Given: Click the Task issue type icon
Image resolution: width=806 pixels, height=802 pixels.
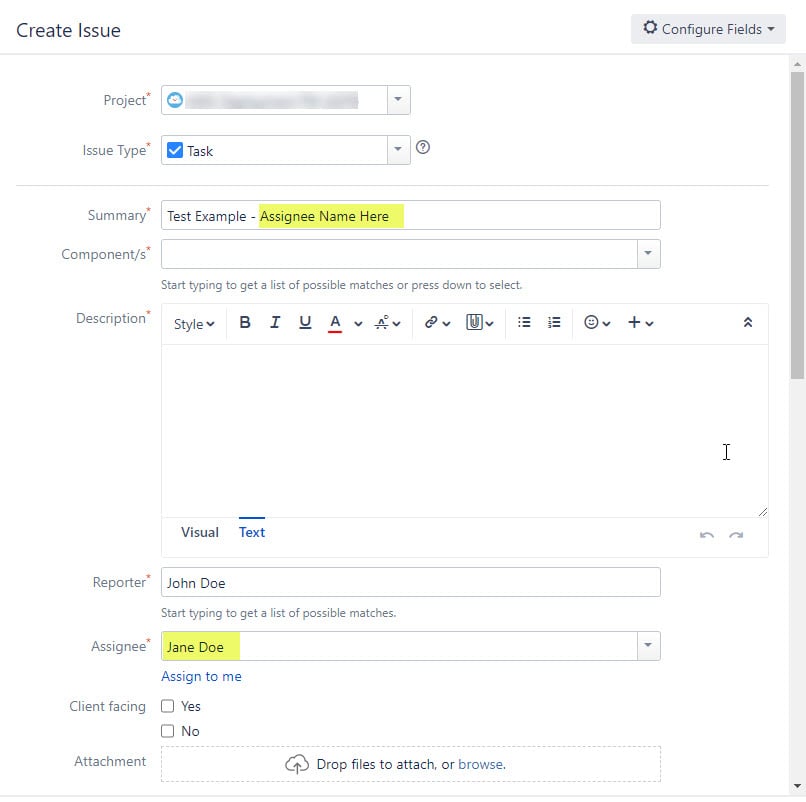Looking at the screenshot, I should (x=175, y=150).
